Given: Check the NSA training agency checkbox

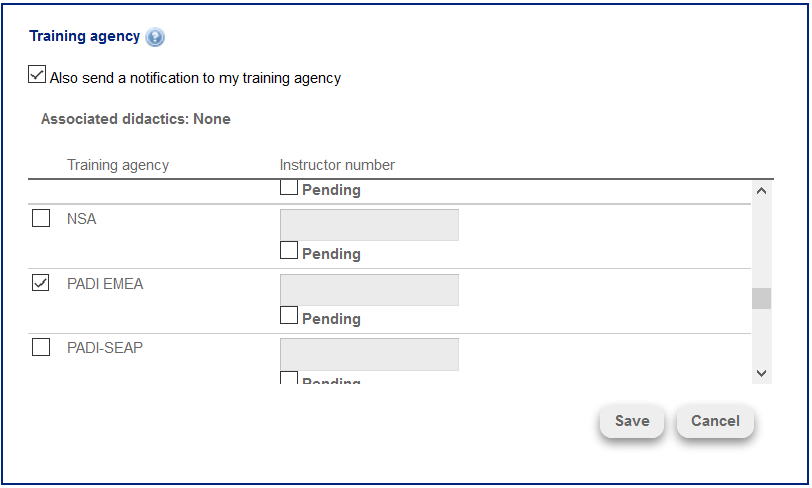Looking at the screenshot, I should (x=41, y=219).
